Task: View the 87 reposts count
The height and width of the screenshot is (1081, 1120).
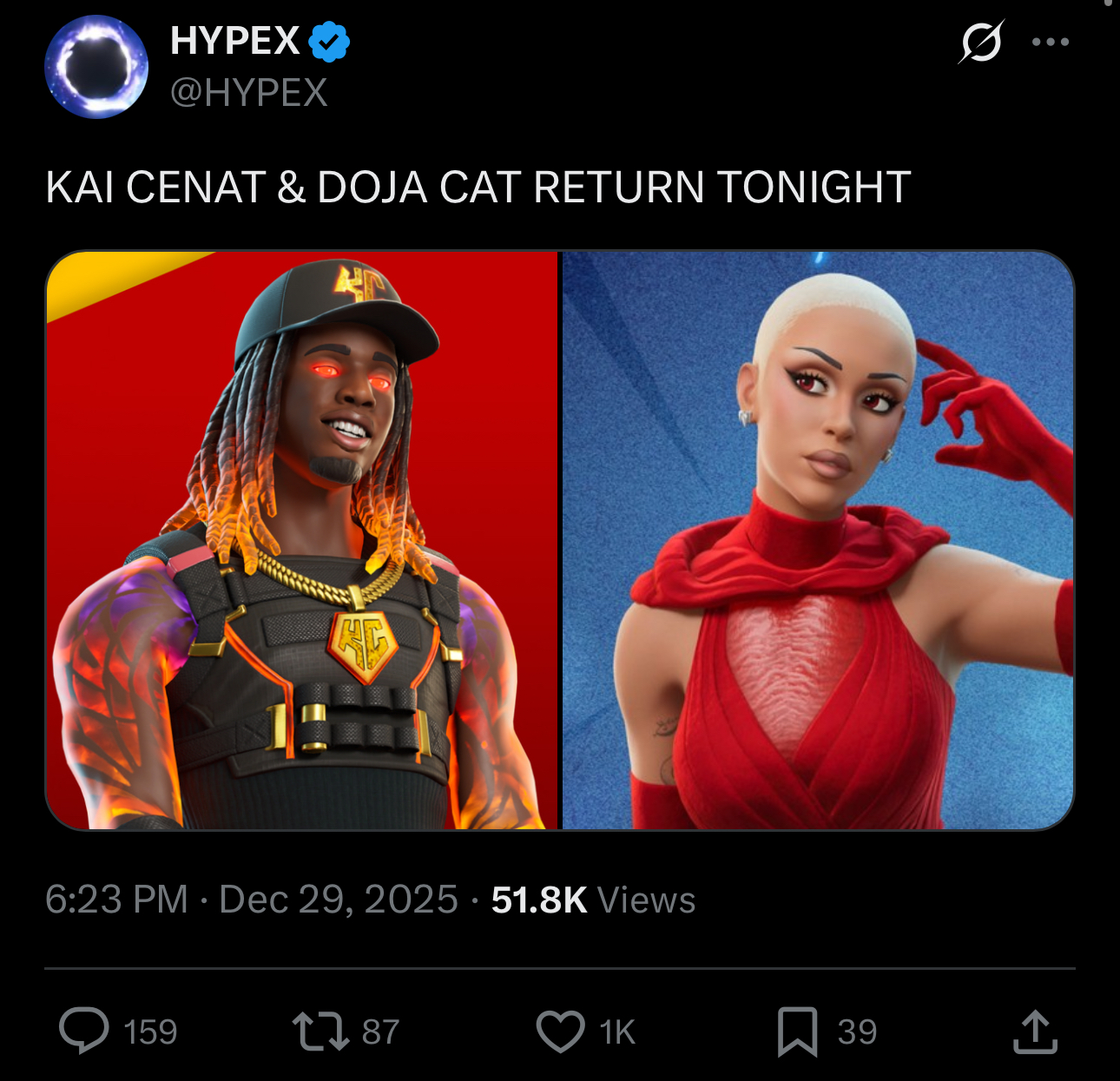Action: pos(380,1032)
